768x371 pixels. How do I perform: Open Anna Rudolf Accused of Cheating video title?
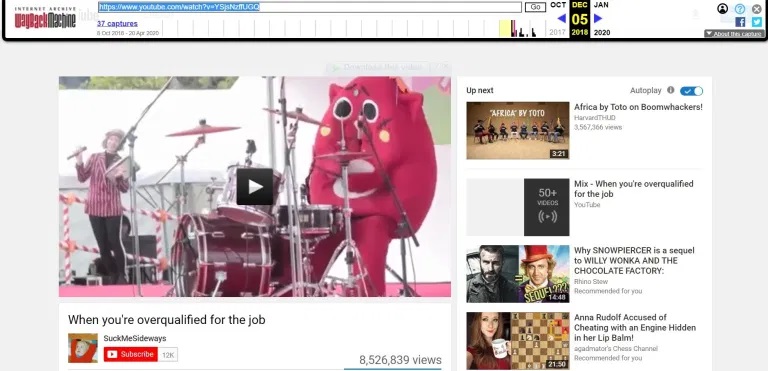[x=635, y=327]
